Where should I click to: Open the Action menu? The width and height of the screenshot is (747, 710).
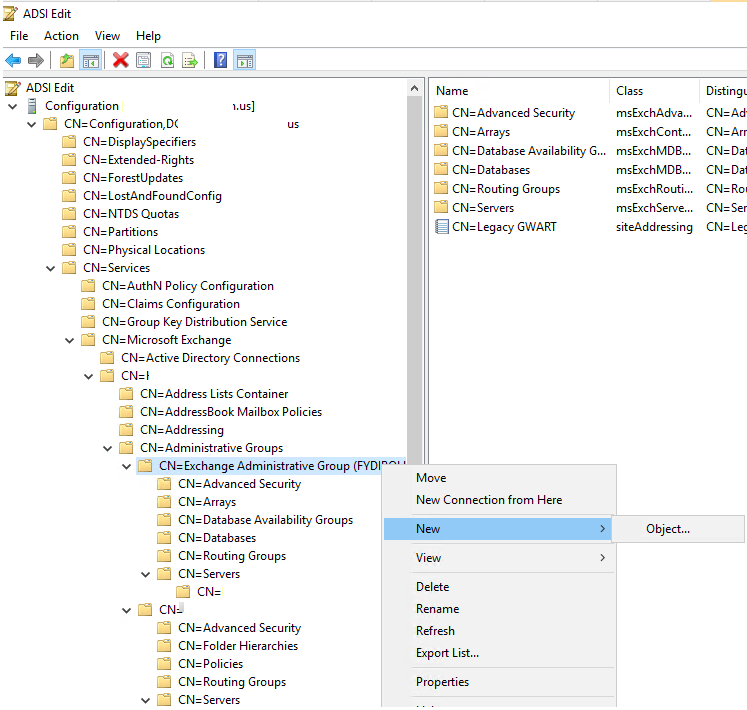(x=61, y=36)
